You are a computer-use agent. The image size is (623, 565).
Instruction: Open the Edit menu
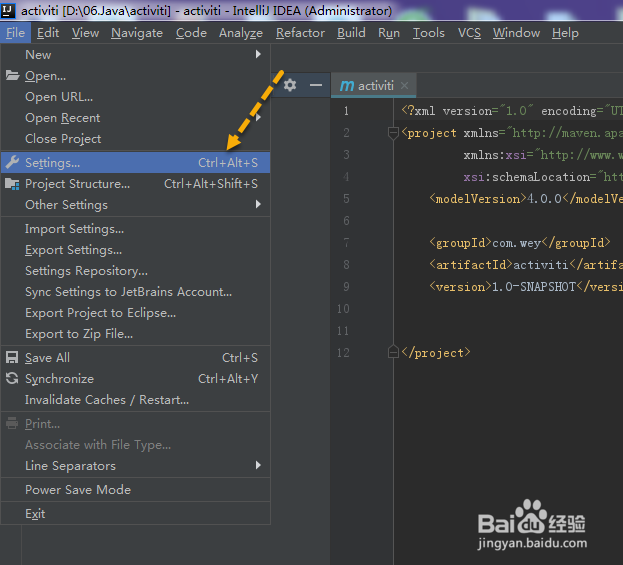click(48, 33)
